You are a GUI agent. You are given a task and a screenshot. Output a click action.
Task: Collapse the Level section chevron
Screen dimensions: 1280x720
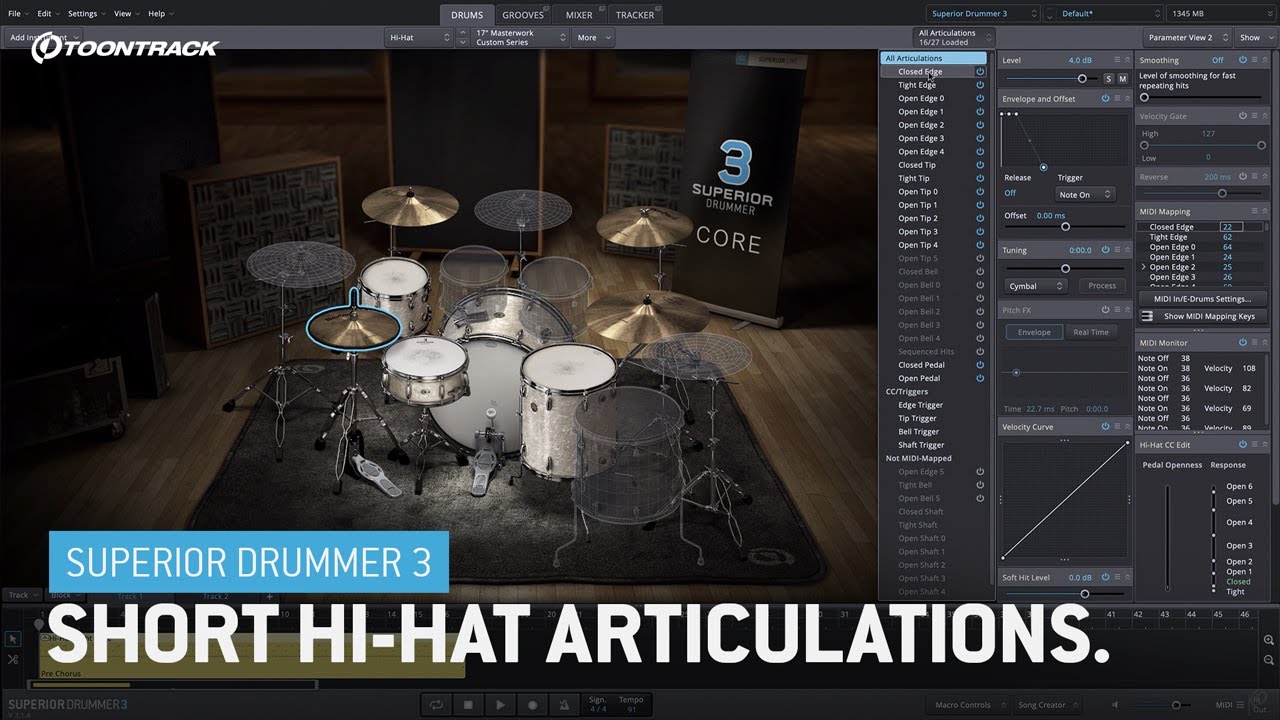1128,60
